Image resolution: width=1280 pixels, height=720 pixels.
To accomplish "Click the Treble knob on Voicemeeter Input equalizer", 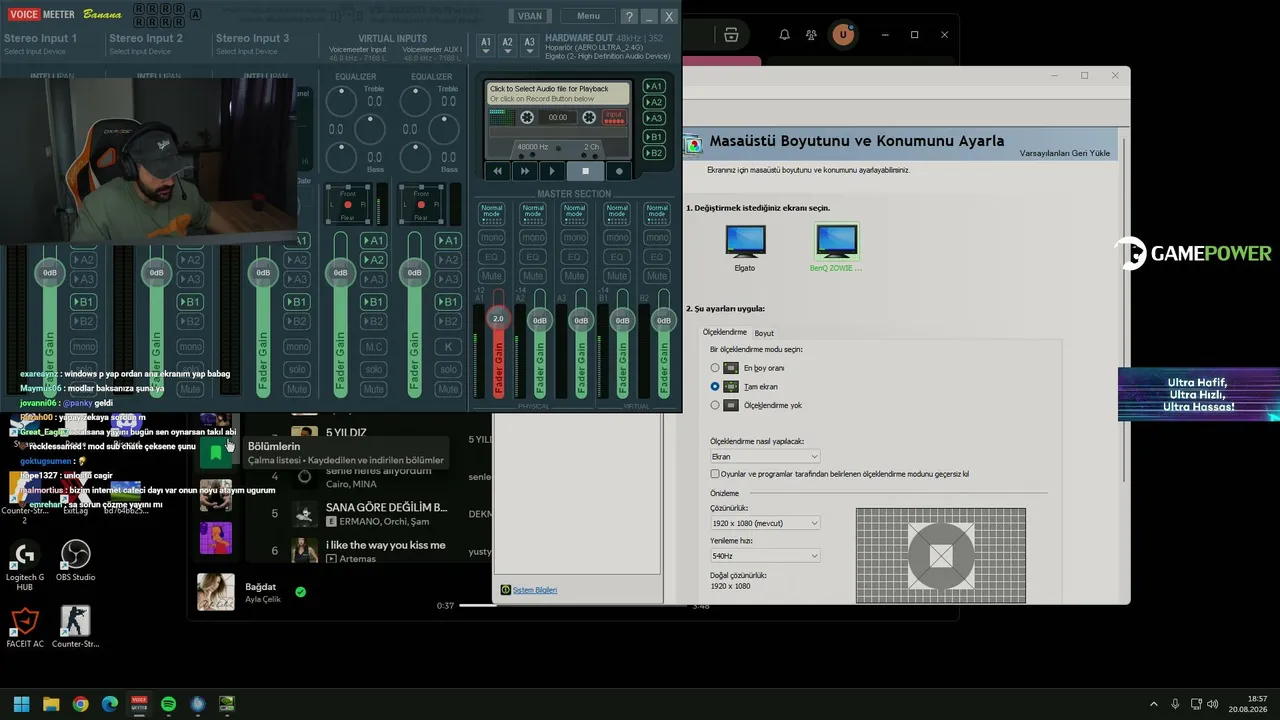I will click(x=341, y=100).
